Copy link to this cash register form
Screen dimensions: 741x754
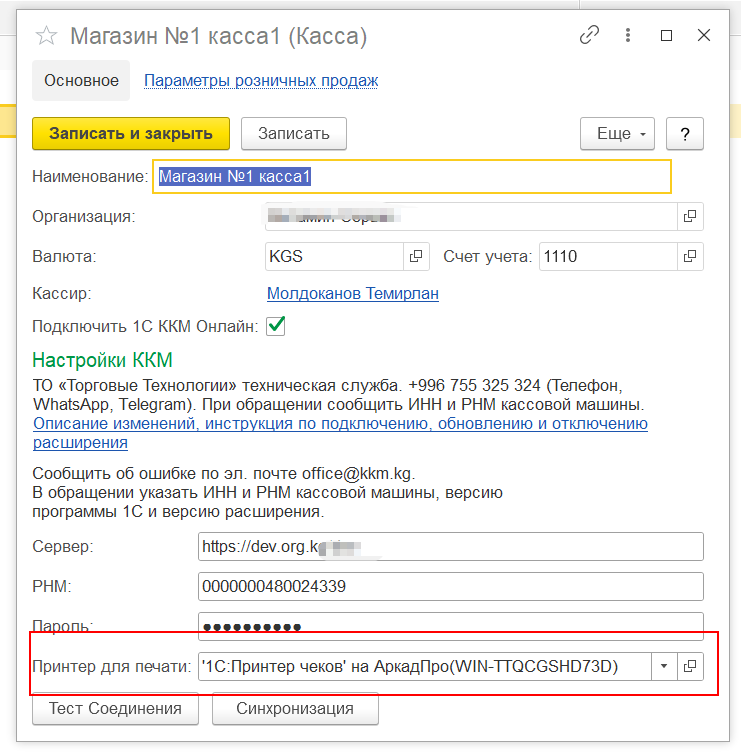point(590,35)
